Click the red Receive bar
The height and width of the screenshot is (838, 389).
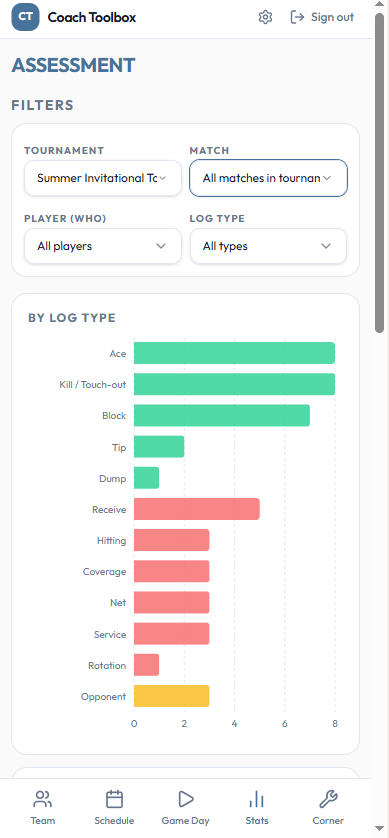pos(197,509)
